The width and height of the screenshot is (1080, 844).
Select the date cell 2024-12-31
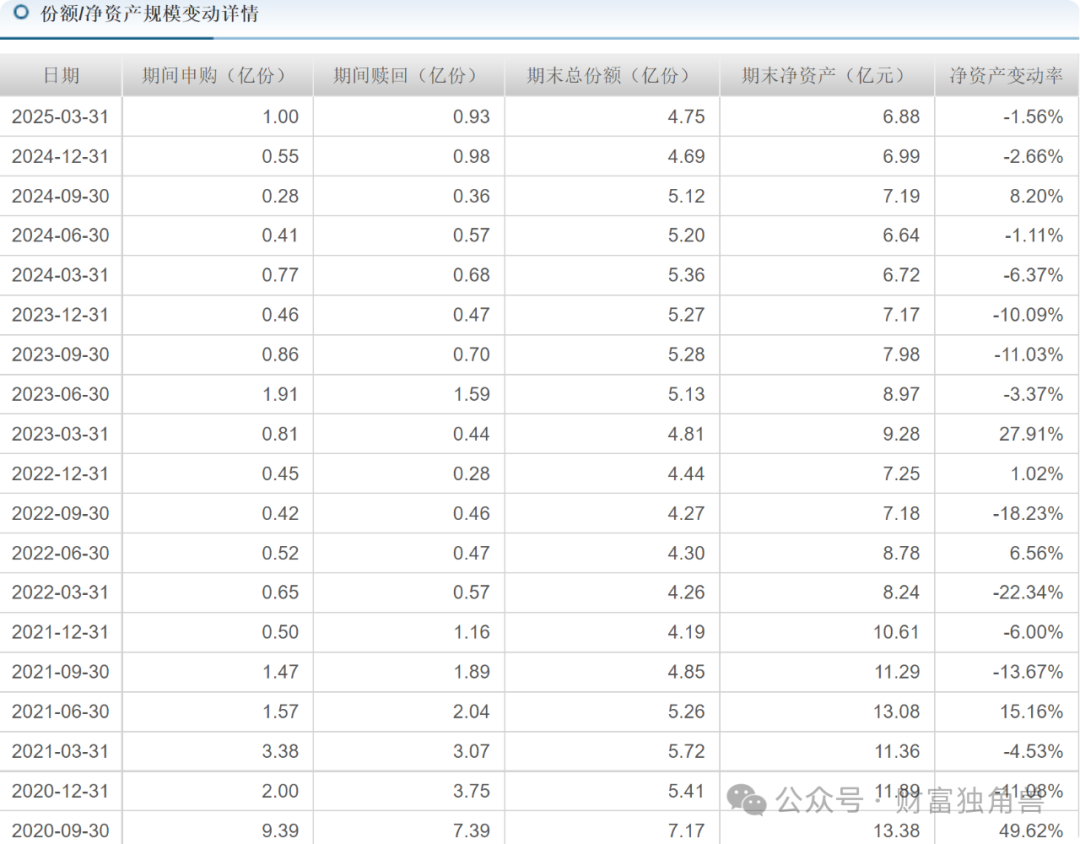pyautogui.click(x=61, y=156)
